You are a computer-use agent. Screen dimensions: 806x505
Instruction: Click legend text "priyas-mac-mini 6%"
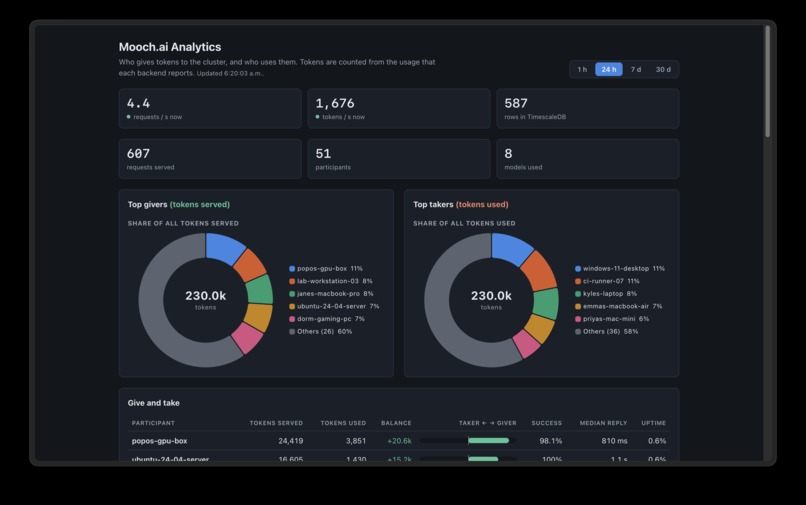click(x=616, y=319)
